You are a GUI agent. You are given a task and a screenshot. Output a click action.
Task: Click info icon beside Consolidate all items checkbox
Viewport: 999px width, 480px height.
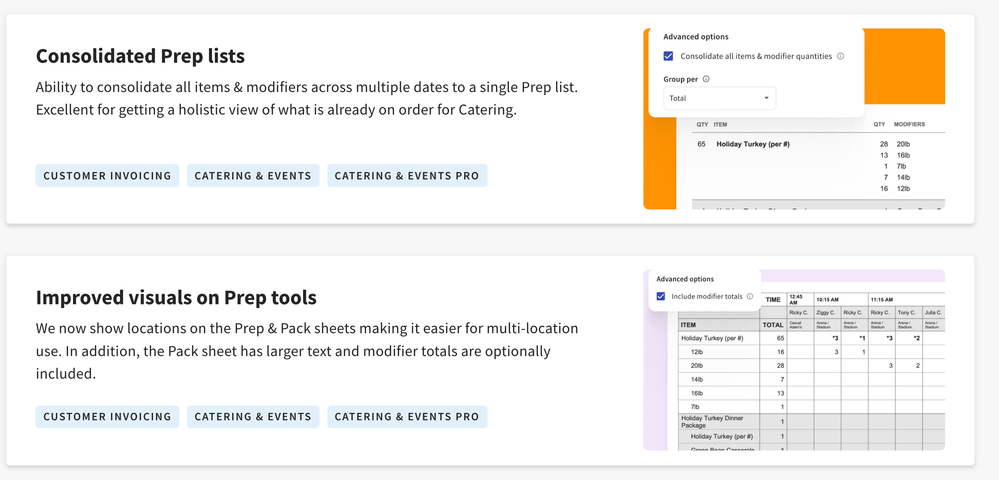(x=840, y=56)
